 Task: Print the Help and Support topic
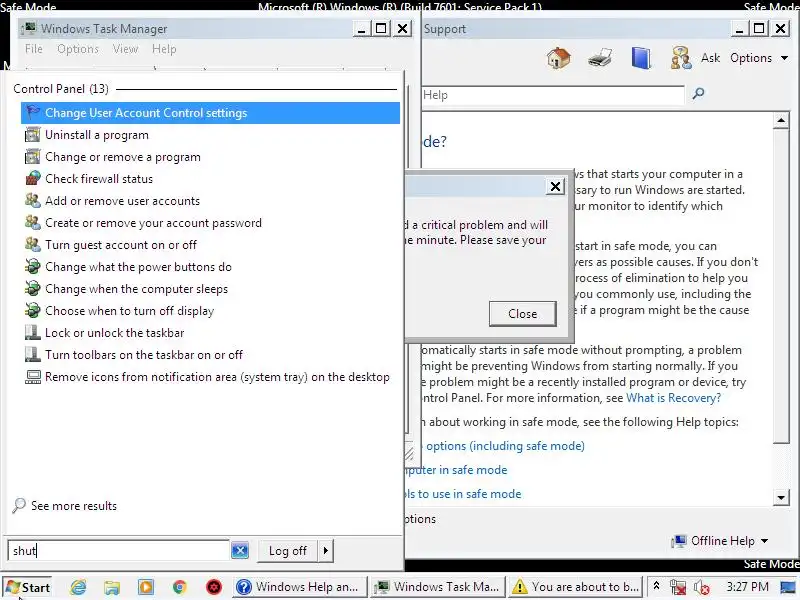point(600,58)
